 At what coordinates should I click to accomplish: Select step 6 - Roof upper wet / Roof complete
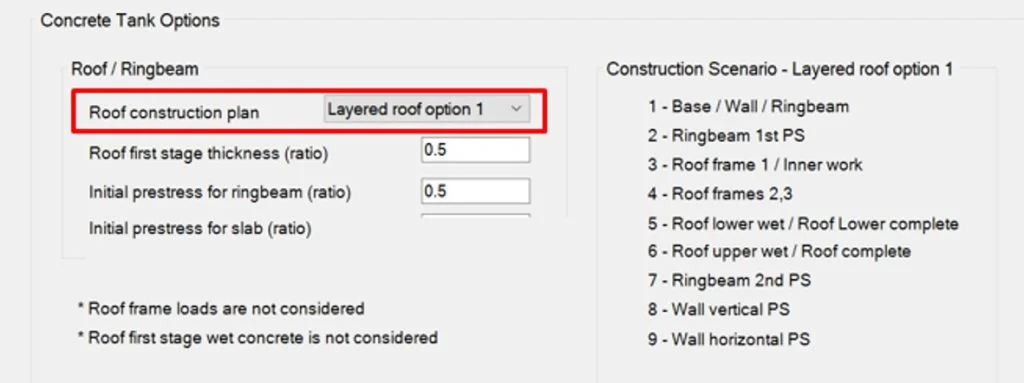[x=779, y=251]
